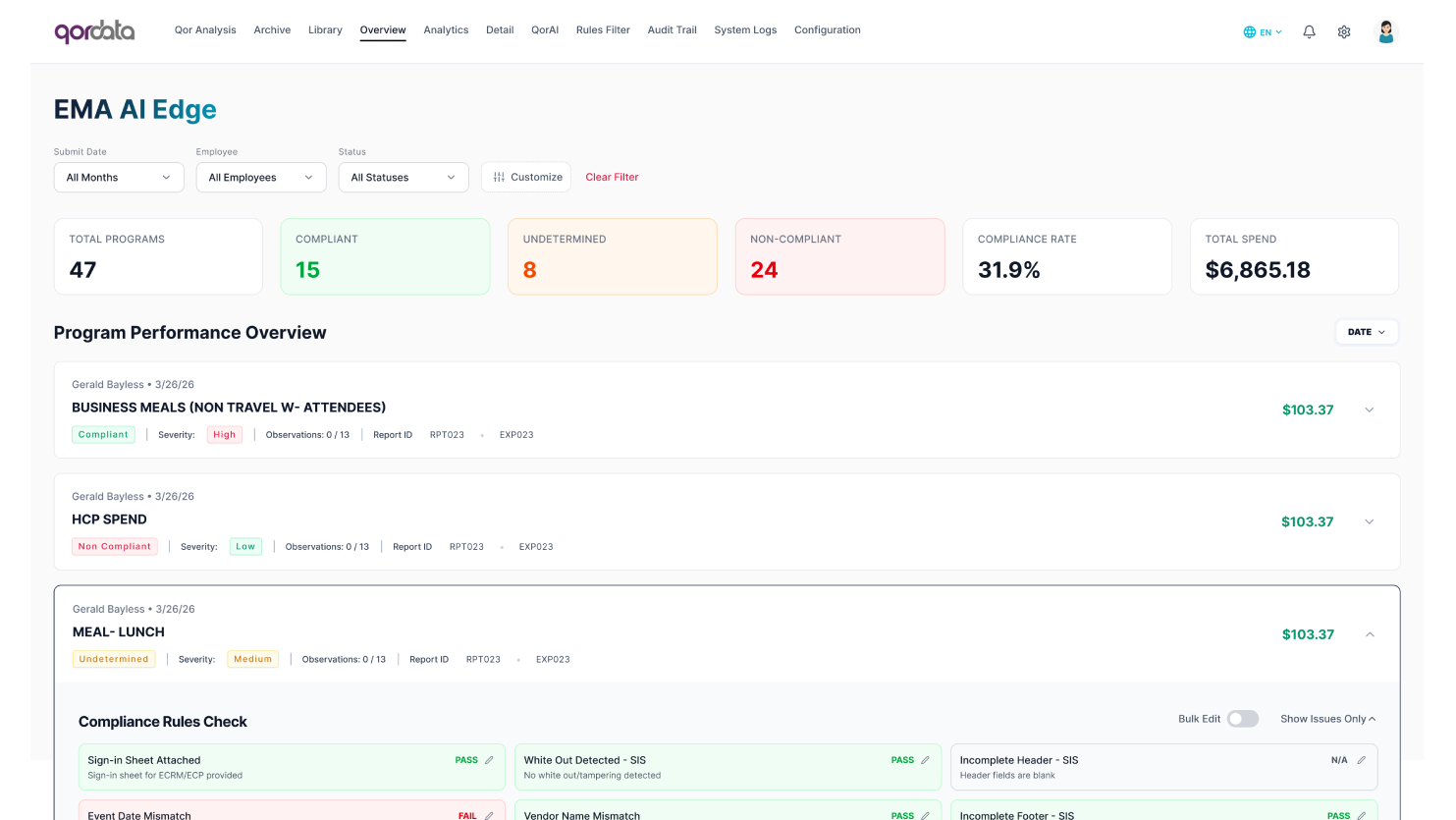1456x820 pixels.
Task: Open the EN language globe selector
Action: coord(1262,31)
